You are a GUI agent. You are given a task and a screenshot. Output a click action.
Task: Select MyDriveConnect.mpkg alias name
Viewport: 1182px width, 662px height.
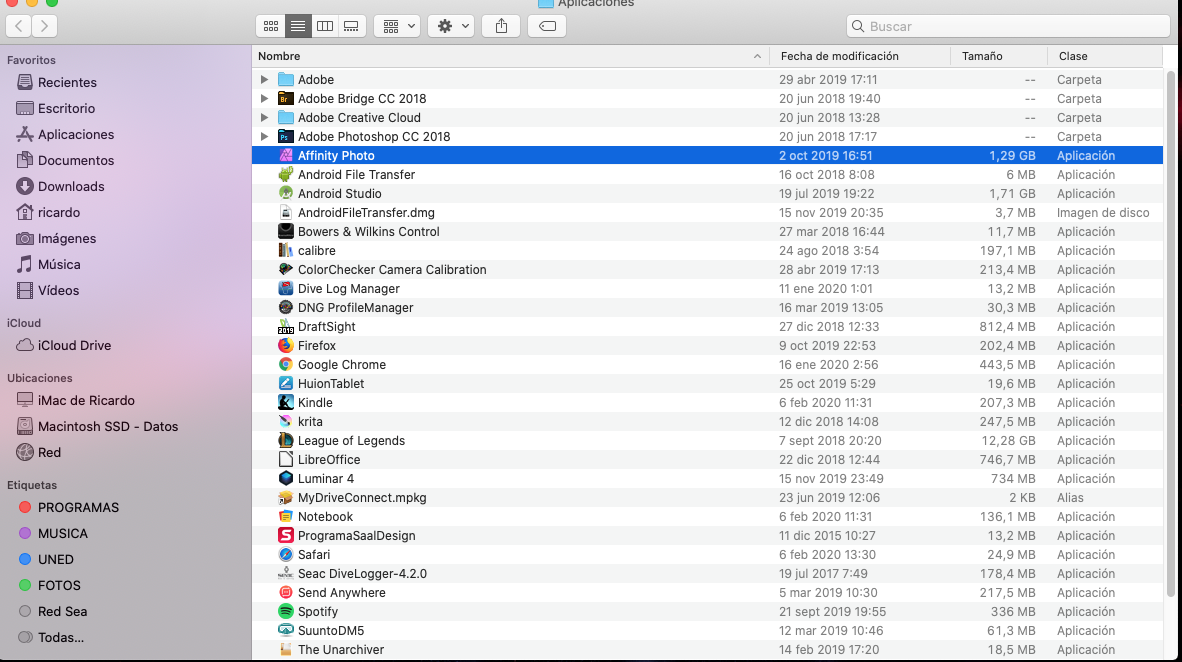pos(362,498)
